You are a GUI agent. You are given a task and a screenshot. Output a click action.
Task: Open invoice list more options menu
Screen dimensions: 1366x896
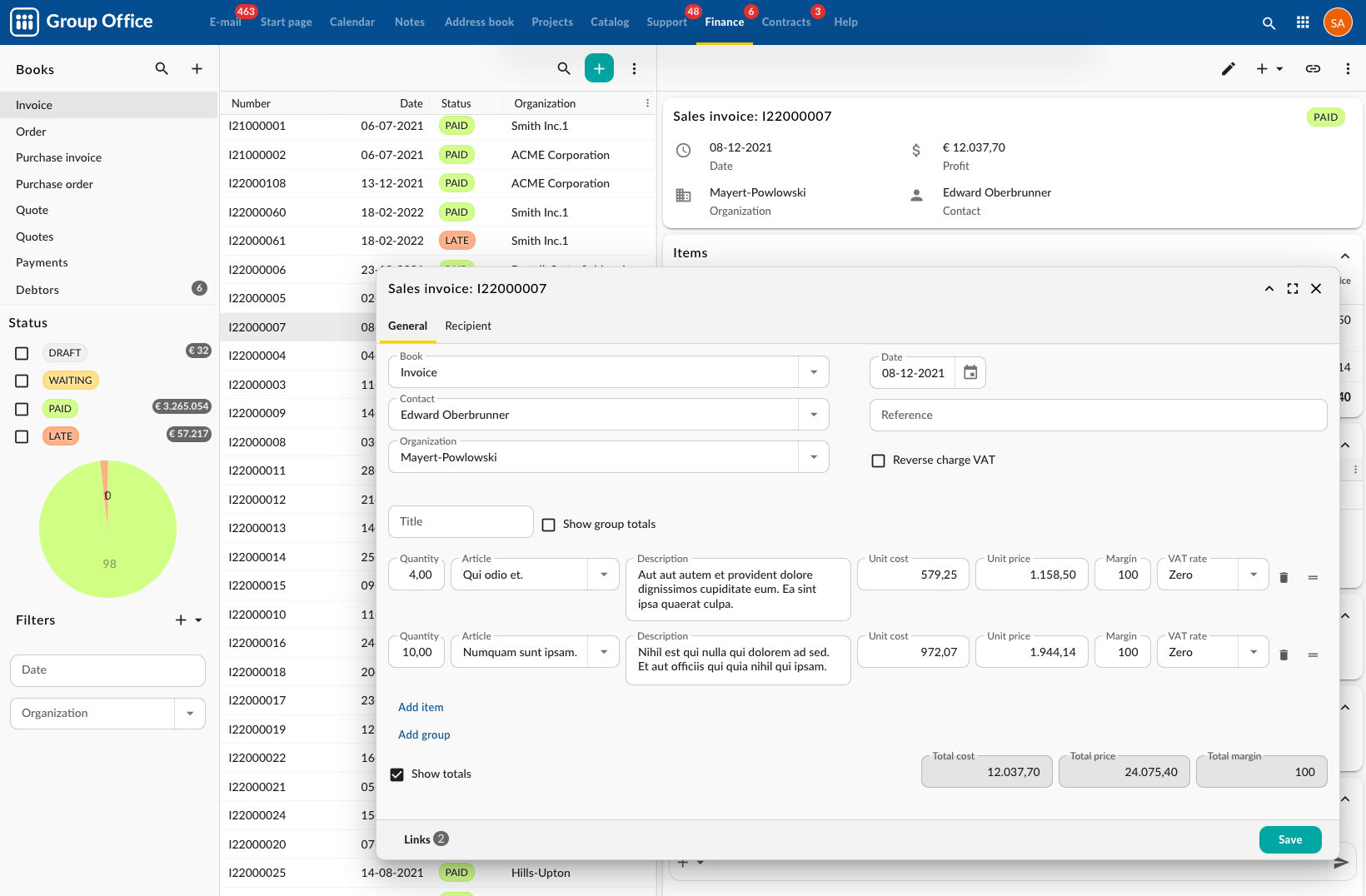tap(634, 68)
